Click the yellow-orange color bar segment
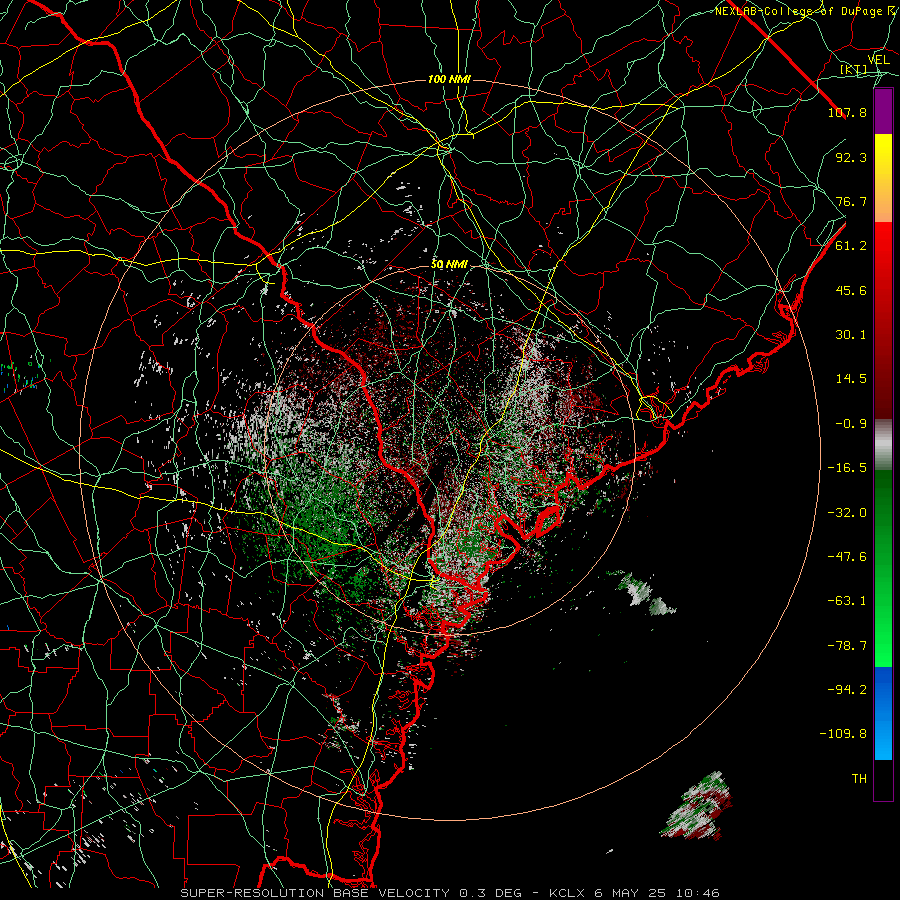The width and height of the screenshot is (900, 900). [x=883, y=178]
